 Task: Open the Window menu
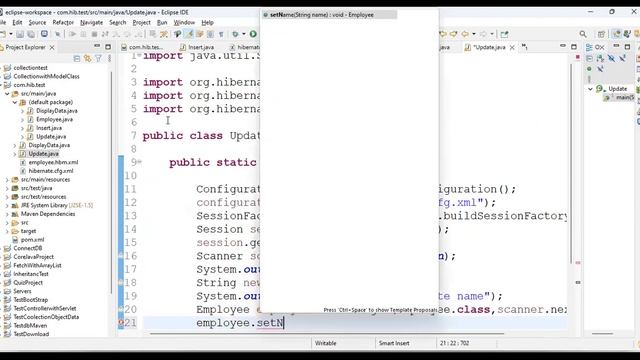click(184, 22)
